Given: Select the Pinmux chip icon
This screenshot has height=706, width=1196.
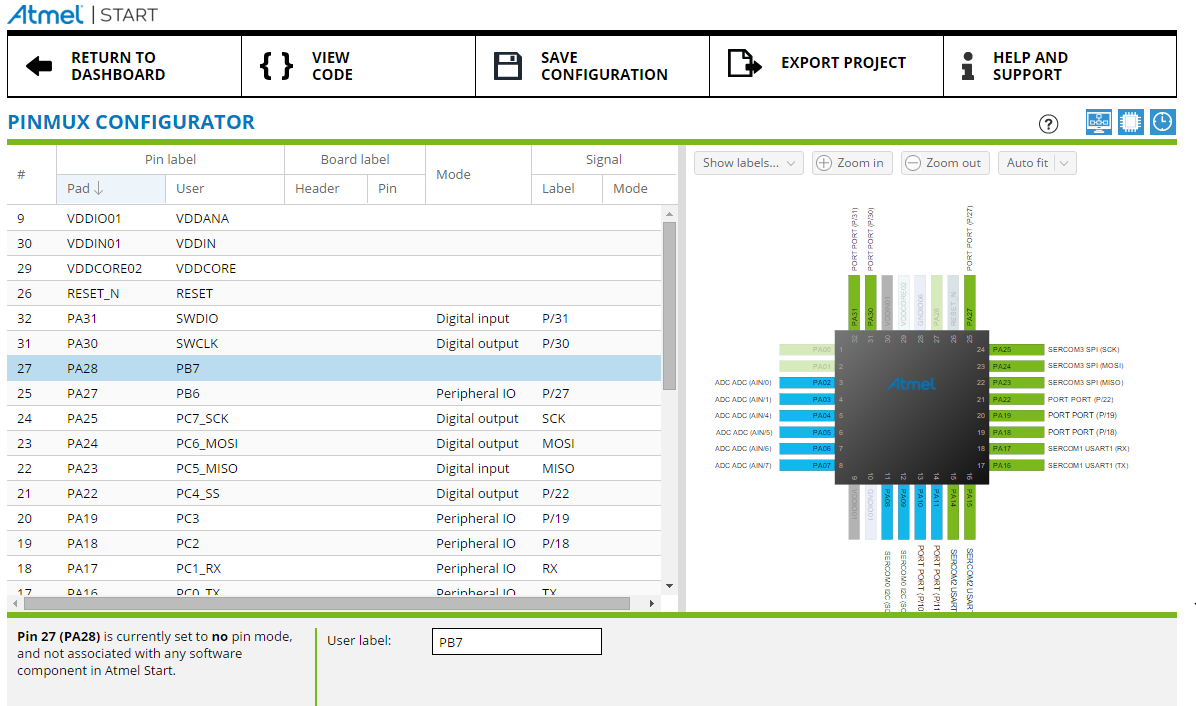Looking at the screenshot, I should (1130, 122).
